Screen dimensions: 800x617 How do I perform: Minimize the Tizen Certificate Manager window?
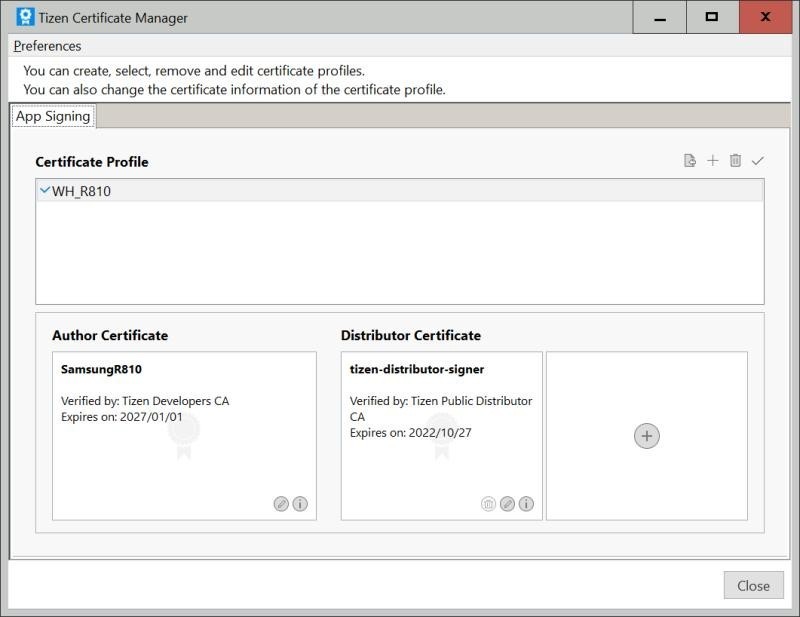pyautogui.click(x=660, y=17)
